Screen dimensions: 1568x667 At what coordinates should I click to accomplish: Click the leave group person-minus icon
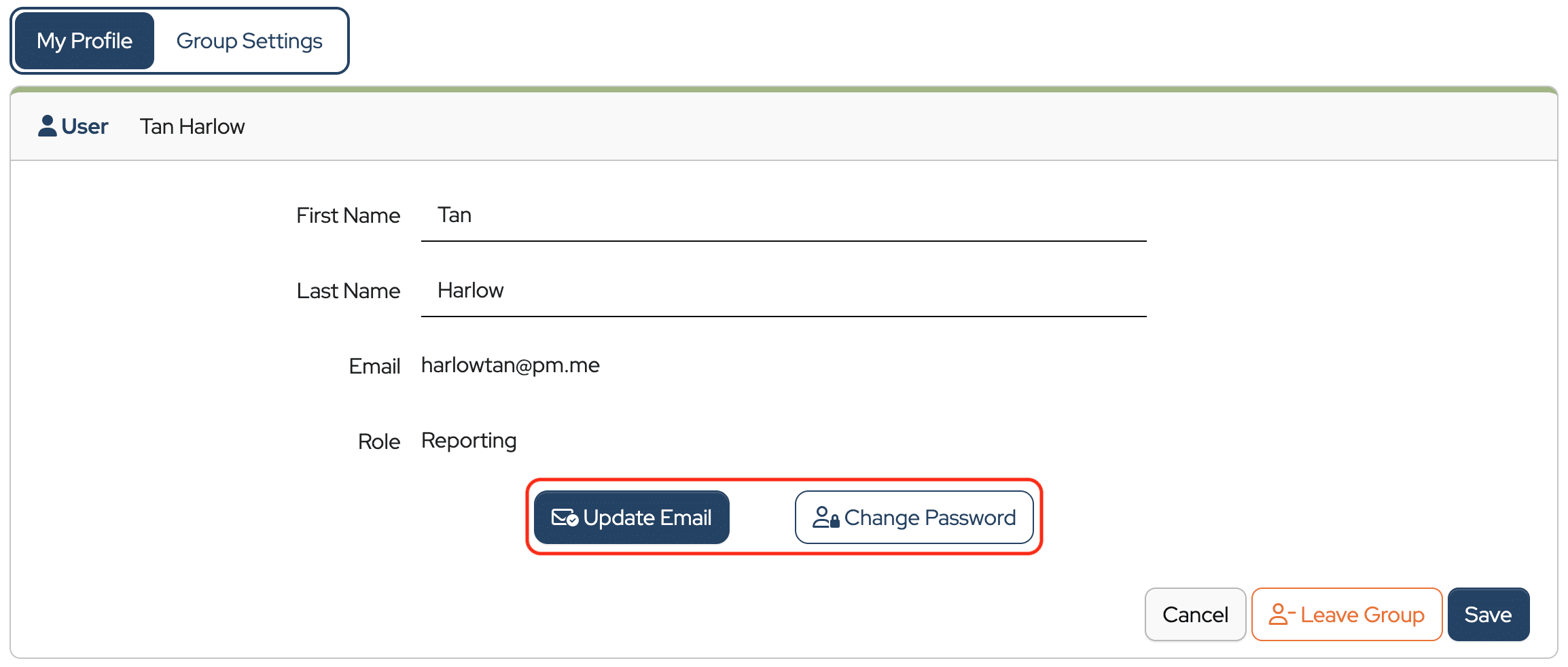1282,615
